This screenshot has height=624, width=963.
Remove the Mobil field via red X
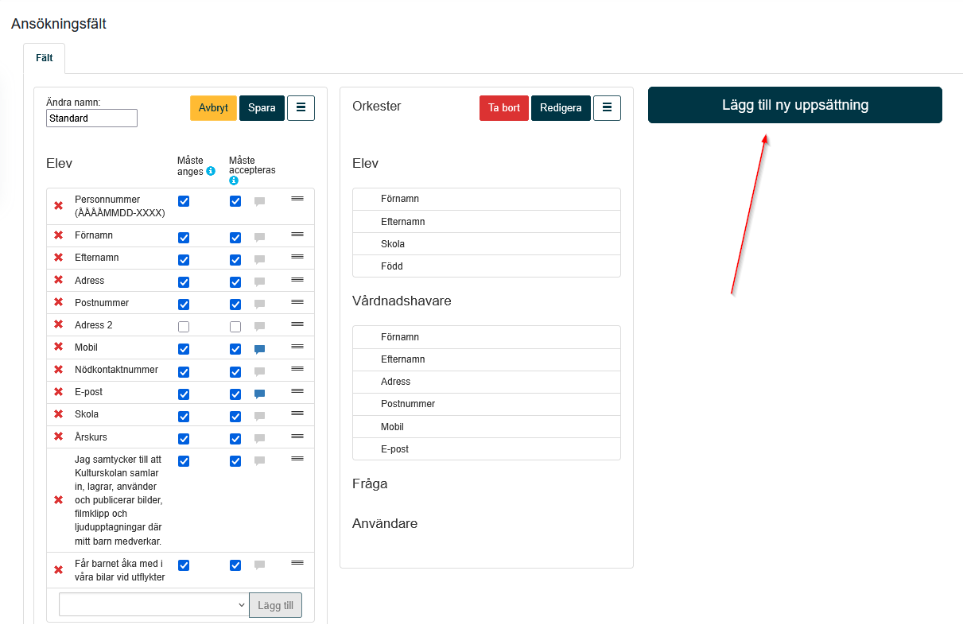pos(58,347)
